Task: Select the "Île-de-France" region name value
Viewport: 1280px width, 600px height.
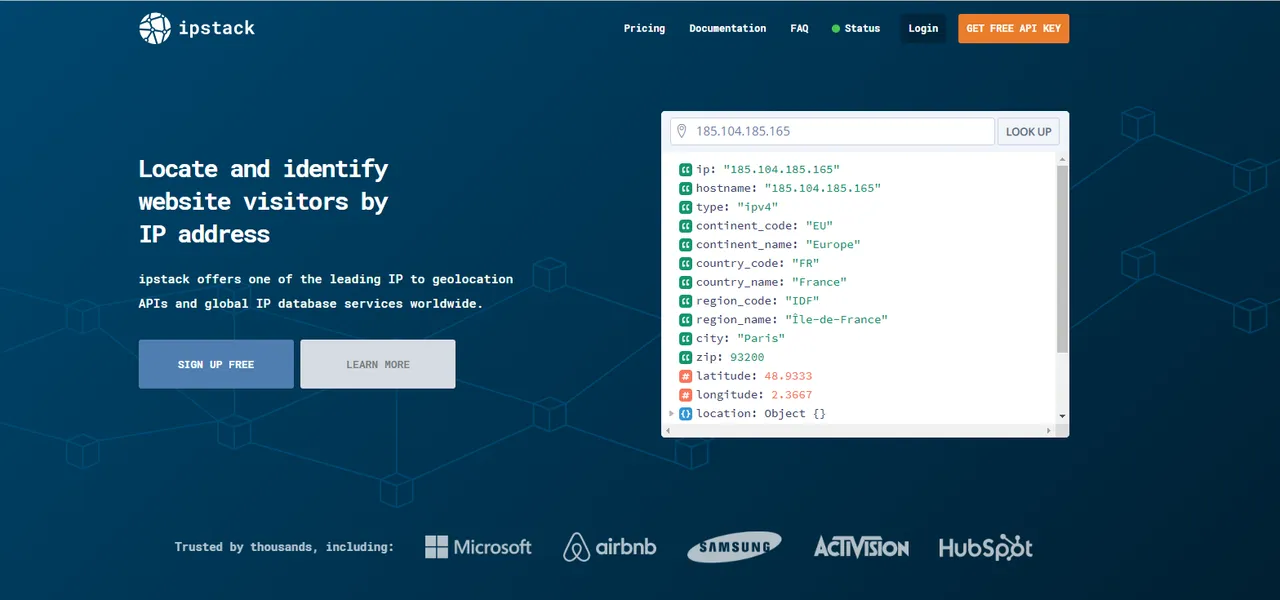Action: point(836,320)
